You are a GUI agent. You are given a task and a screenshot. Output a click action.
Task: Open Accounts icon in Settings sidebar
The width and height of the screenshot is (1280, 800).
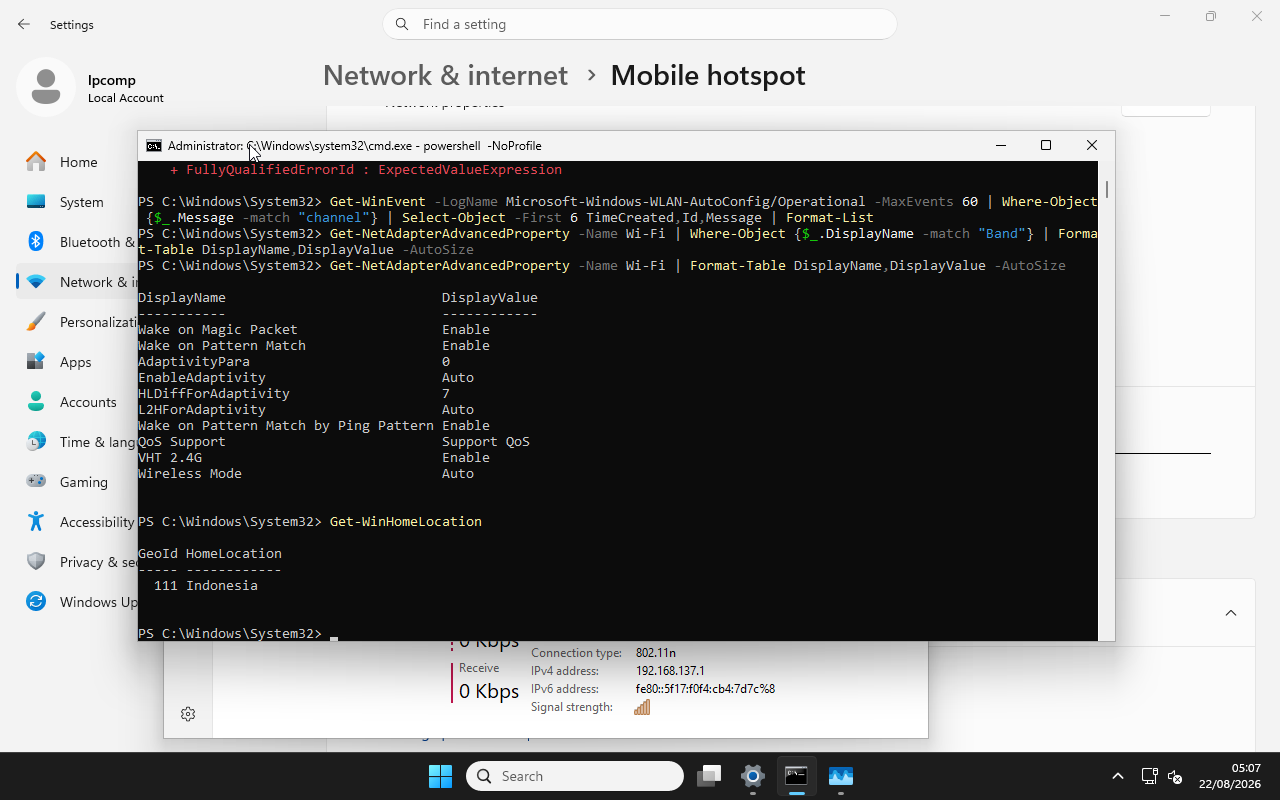[x=36, y=402]
